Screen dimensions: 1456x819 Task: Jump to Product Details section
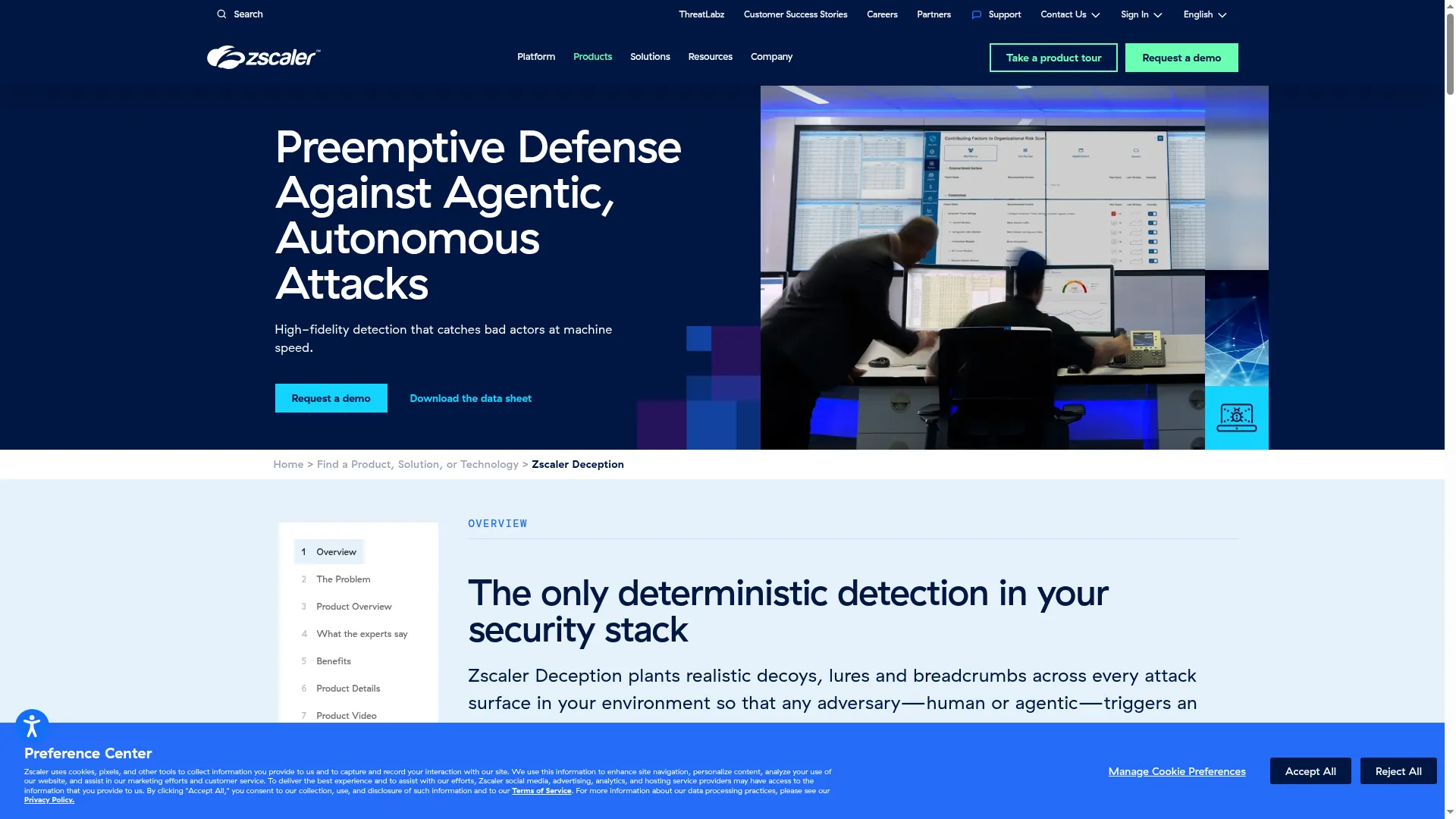(x=348, y=689)
